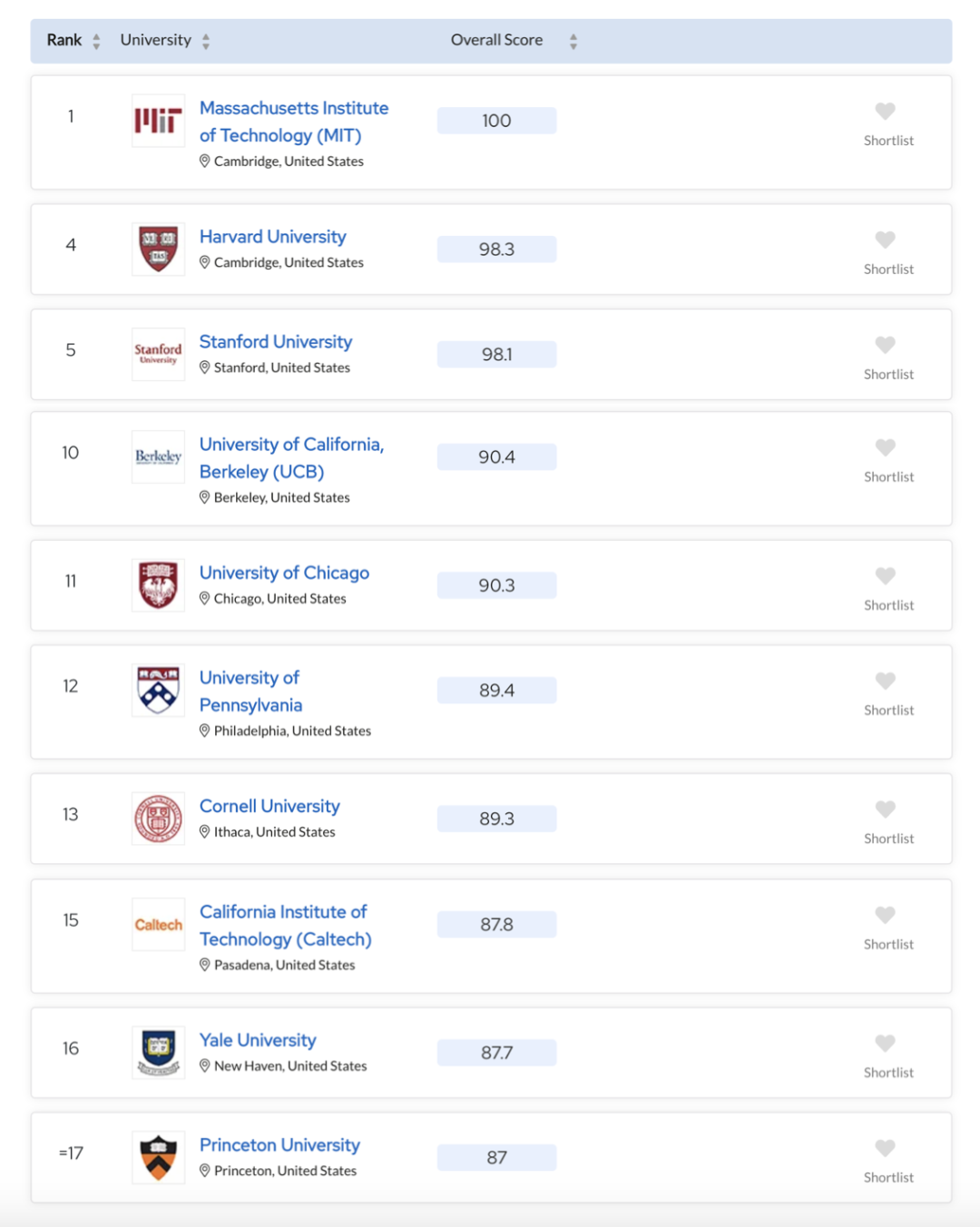Sort by University column arrows

pos(206,41)
